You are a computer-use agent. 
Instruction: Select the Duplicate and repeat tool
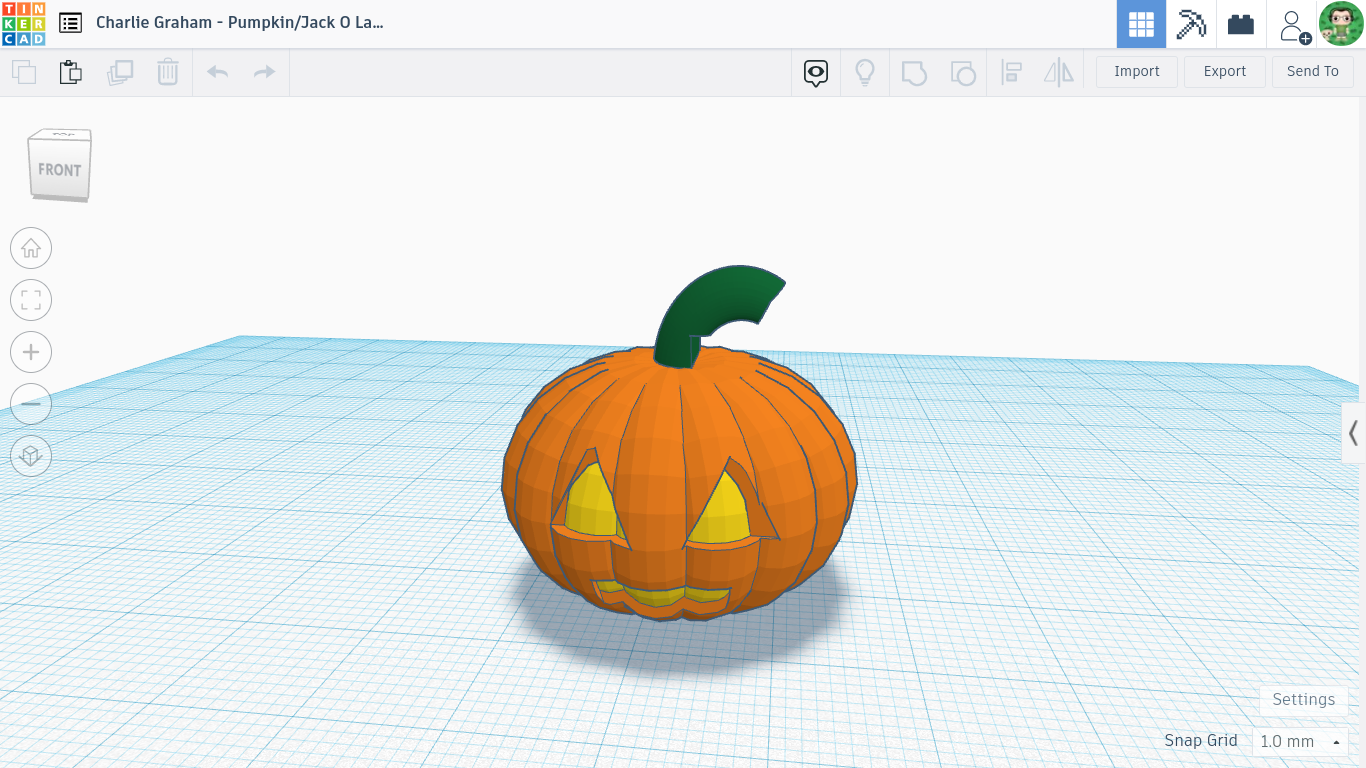120,72
